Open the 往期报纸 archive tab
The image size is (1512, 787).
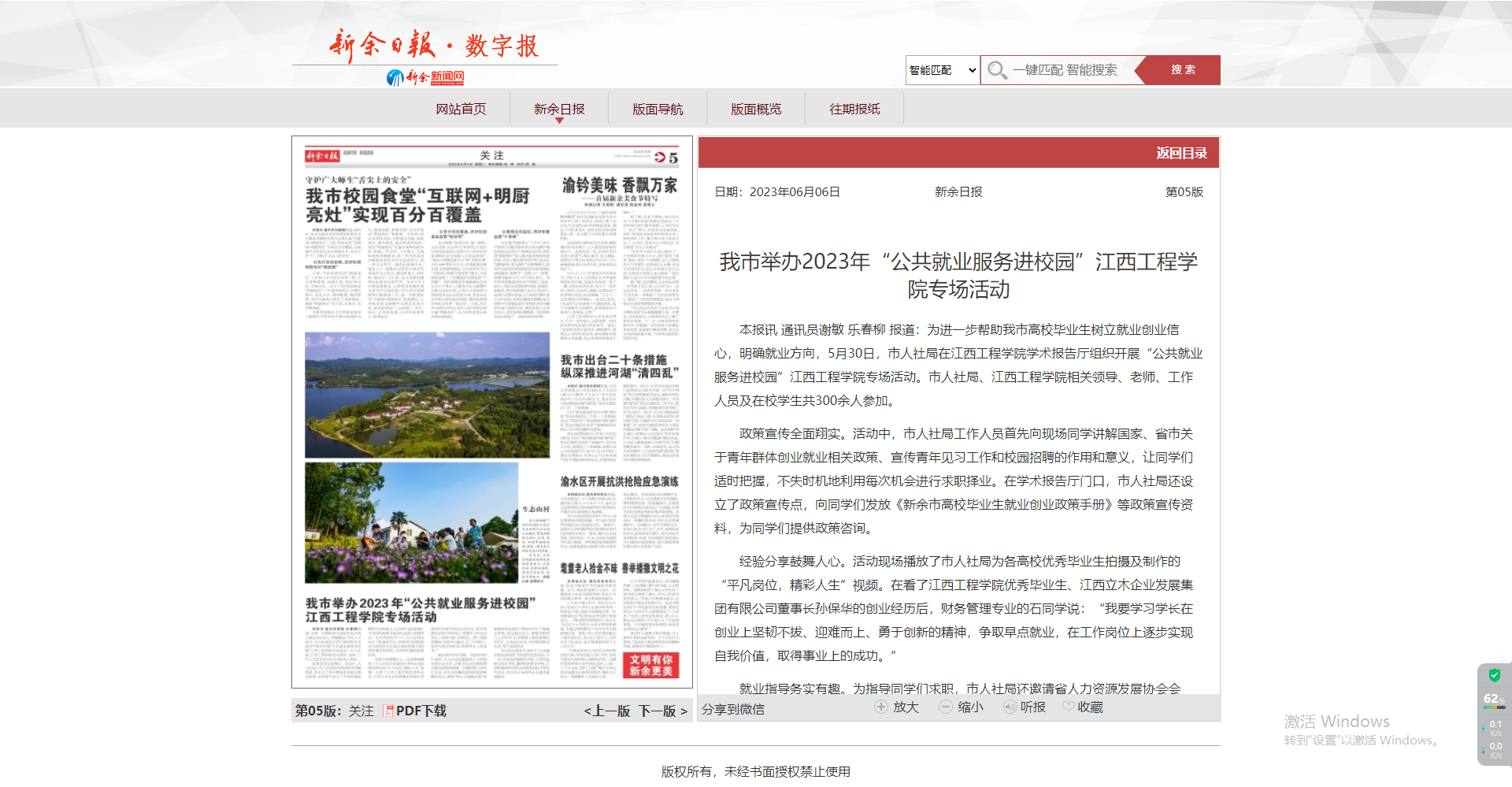tap(854, 110)
